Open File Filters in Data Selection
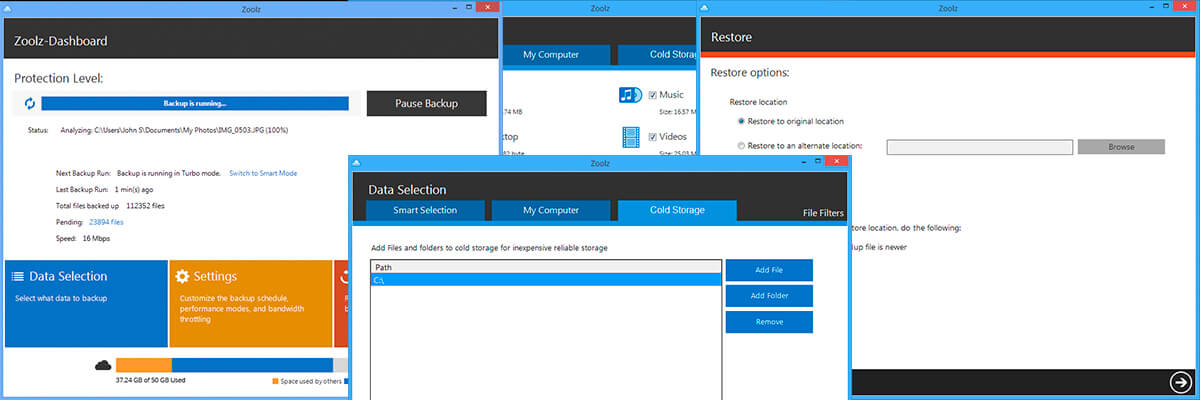 (x=823, y=213)
